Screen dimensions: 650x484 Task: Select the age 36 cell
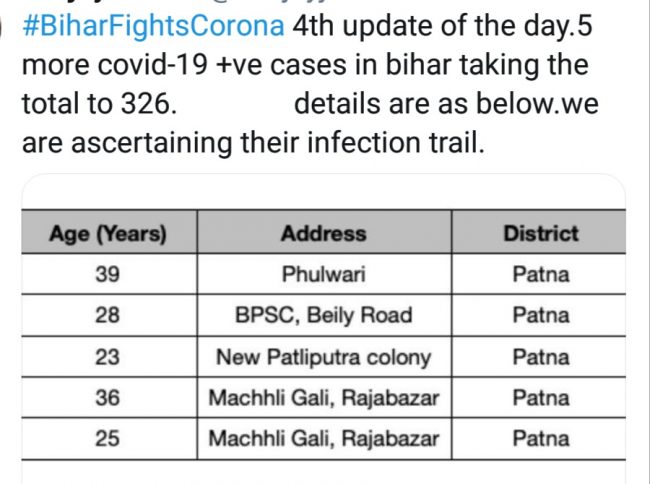tap(108, 398)
